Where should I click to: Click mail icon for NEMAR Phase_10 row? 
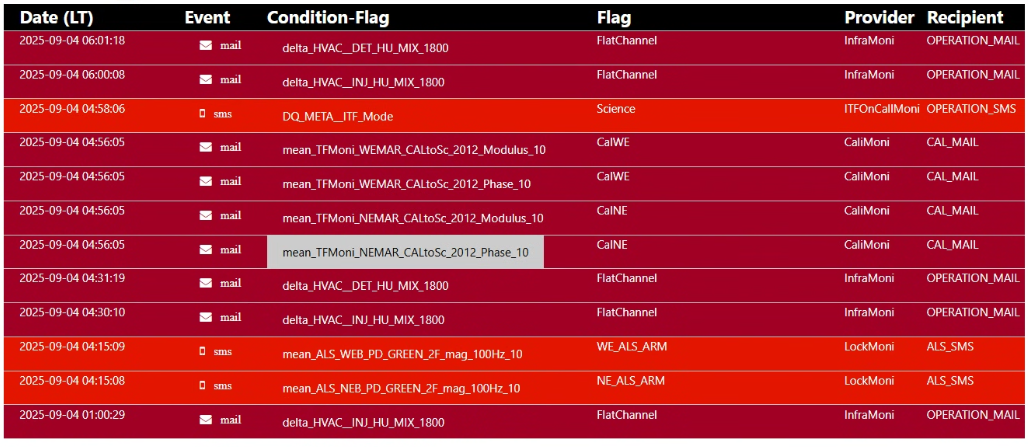click(x=206, y=250)
